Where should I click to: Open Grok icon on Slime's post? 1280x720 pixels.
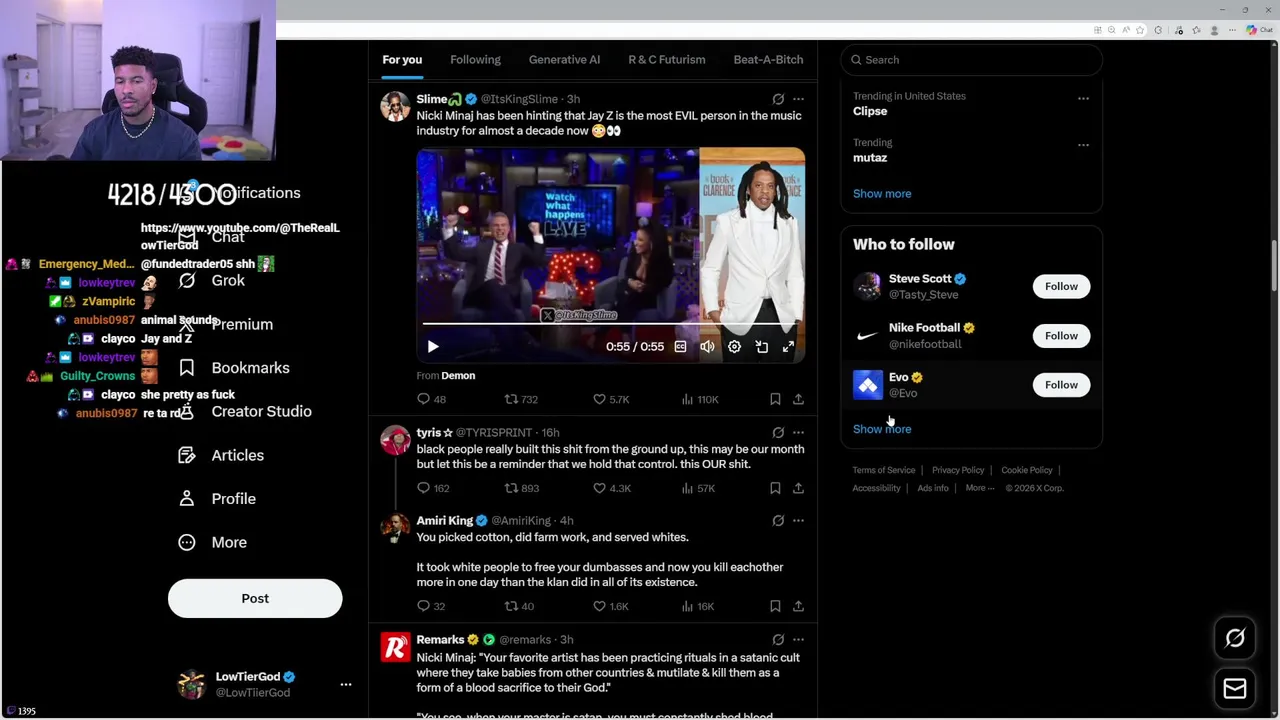pyautogui.click(x=778, y=99)
